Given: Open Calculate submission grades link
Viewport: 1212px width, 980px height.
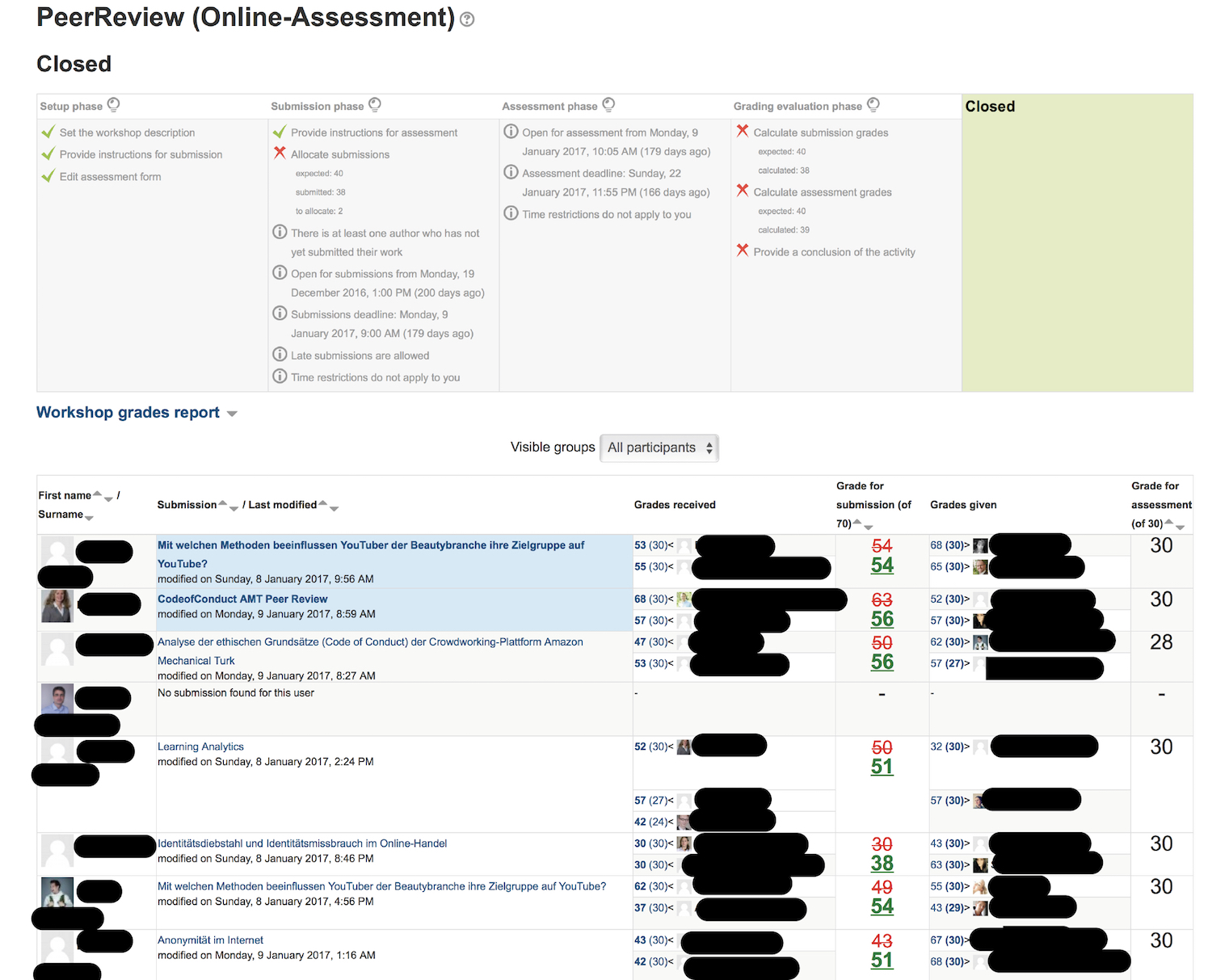Looking at the screenshot, I should coord(821,132).
